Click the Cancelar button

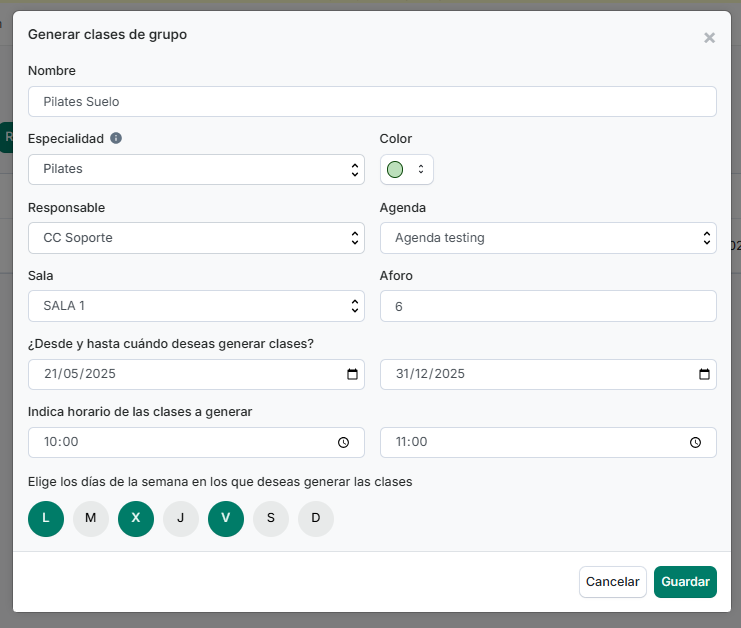[612, 582]
